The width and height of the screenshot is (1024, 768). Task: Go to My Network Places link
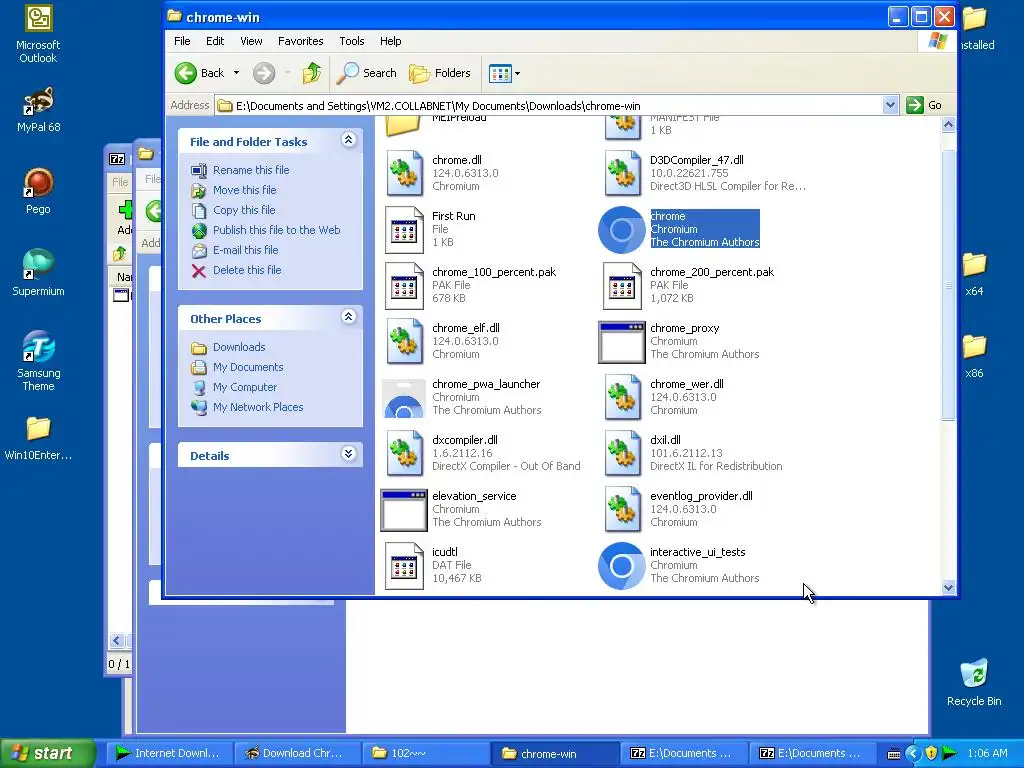click(258, 407)
